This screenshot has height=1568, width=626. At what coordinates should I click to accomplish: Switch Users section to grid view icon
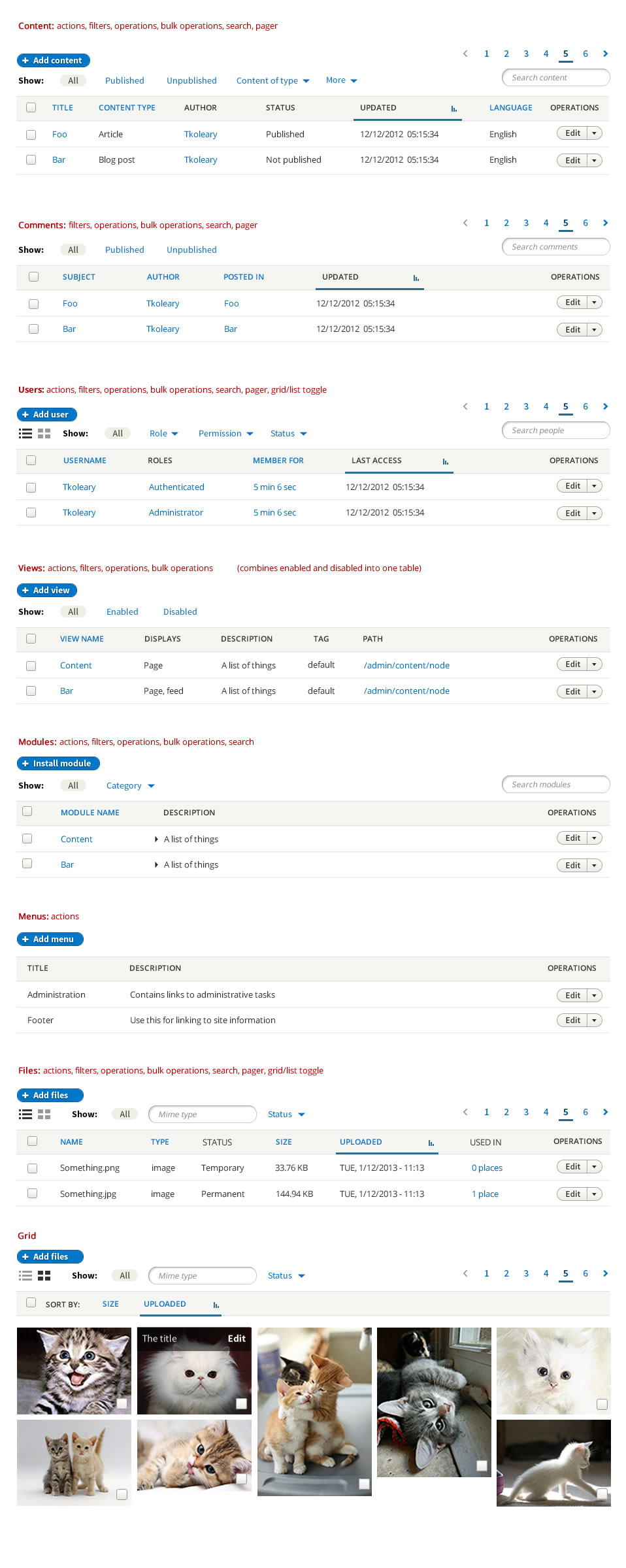(x=44, y=433)
